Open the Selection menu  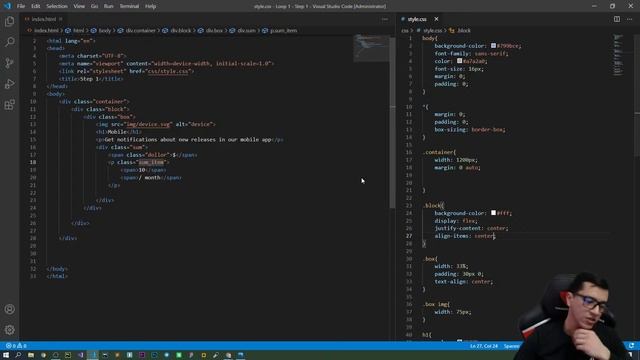[57, 6]
